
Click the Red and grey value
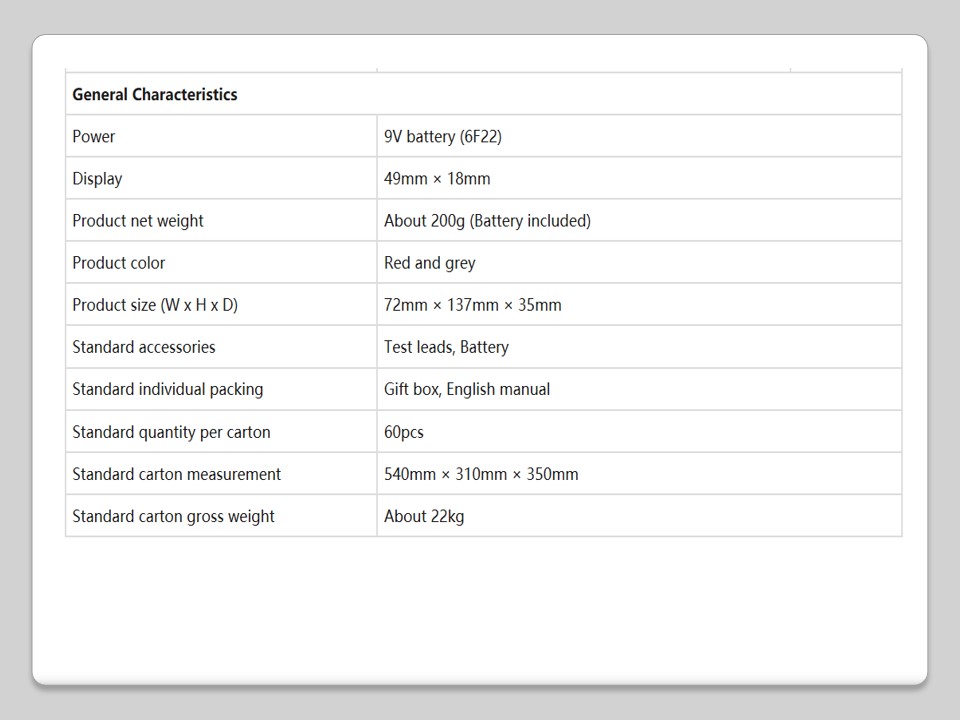coord(430,263)
